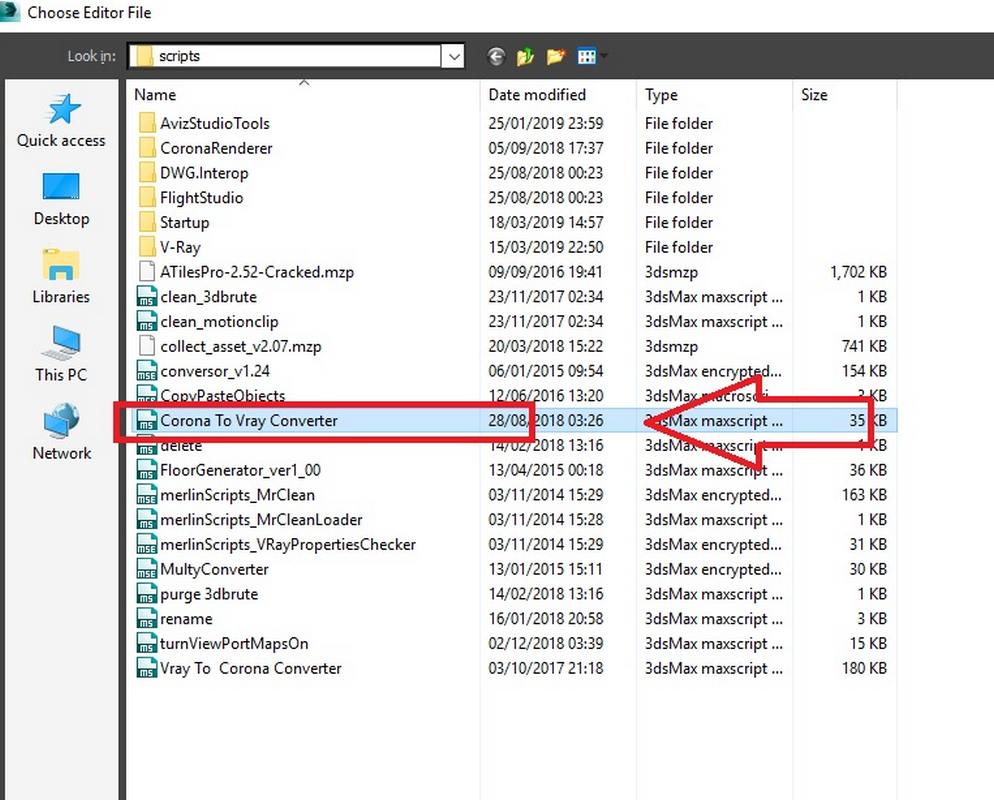Click the conversor_v1.24 encrypted script icon
The width and height of the screenshot is (994, 800).
[x=147, y=370]
